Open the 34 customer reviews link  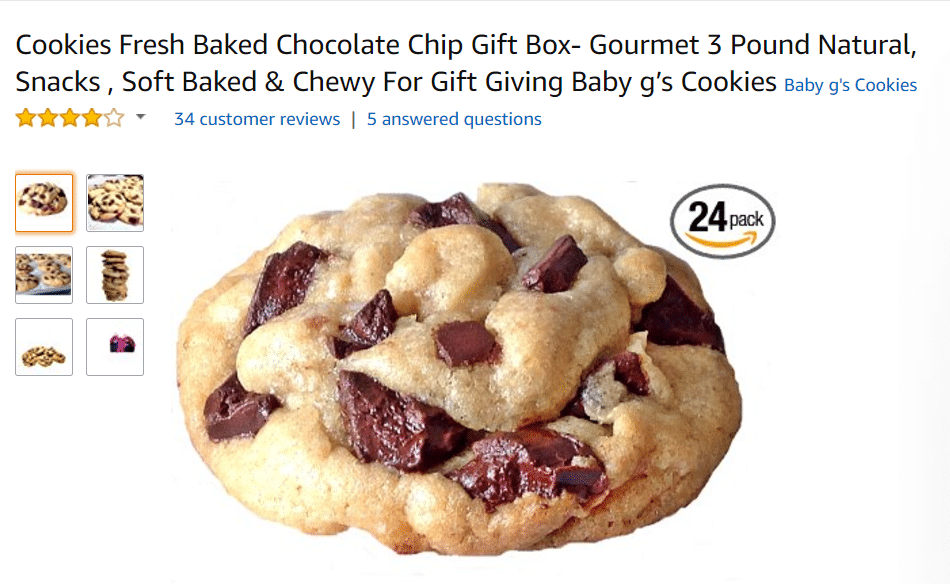click(257, 119)
